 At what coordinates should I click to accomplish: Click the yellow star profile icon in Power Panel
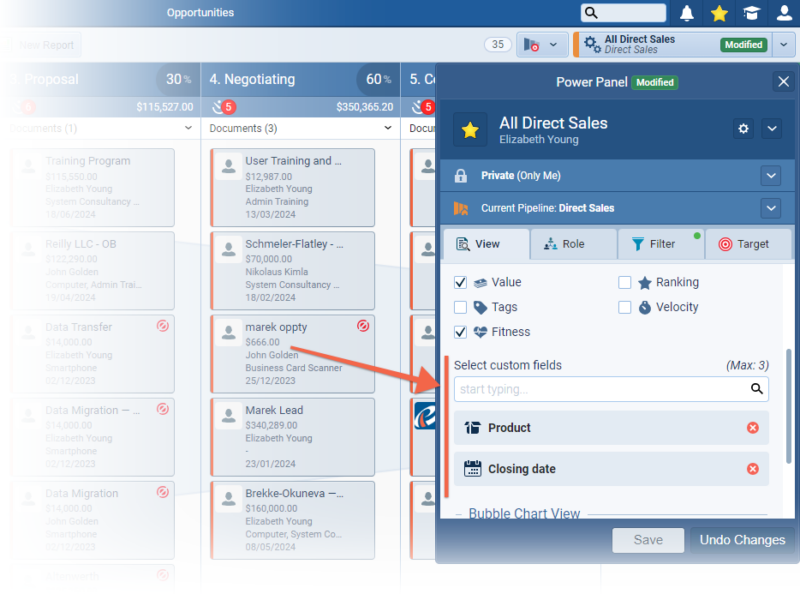click(470, 130)
